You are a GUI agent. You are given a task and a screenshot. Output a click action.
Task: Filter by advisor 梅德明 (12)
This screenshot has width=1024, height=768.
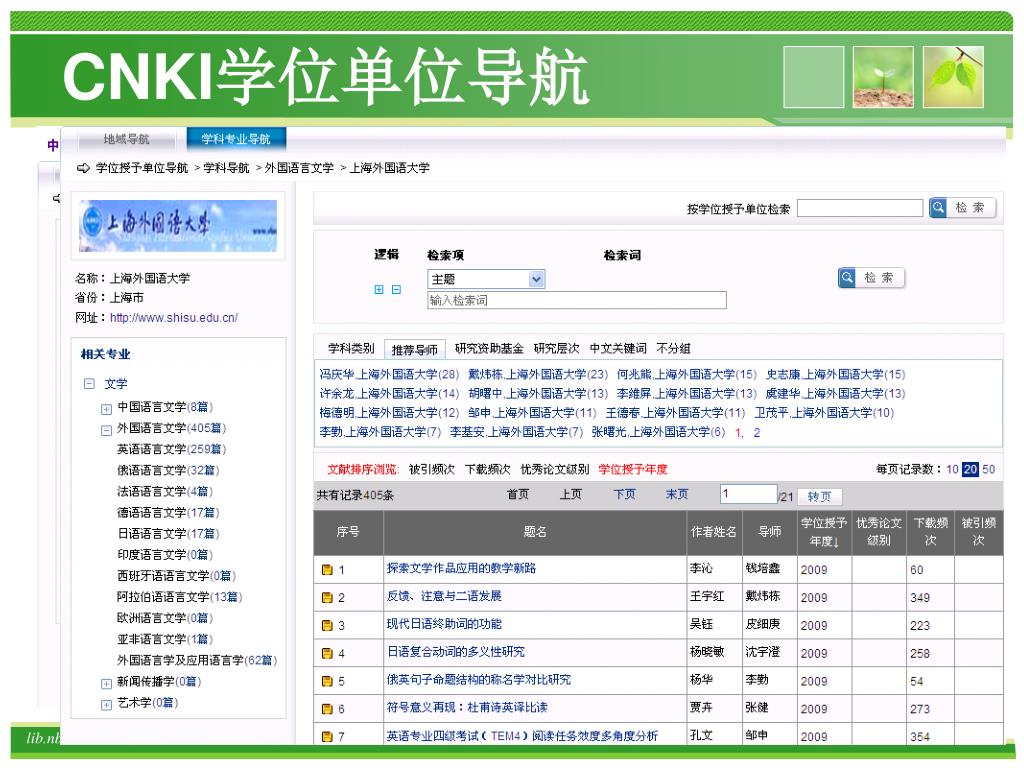389,413
